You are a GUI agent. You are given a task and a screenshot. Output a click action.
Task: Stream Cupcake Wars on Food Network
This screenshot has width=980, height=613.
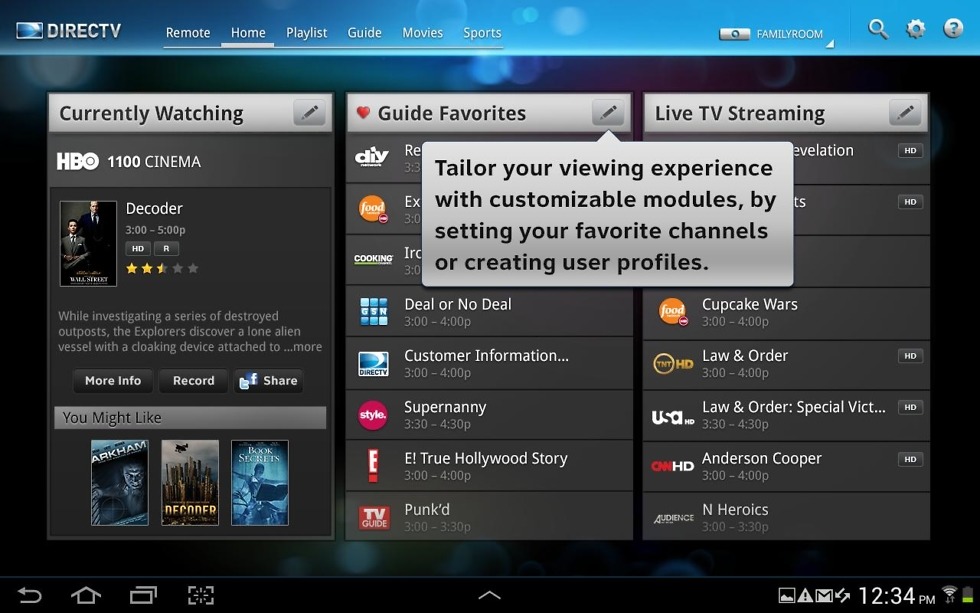tap(786, 312)
